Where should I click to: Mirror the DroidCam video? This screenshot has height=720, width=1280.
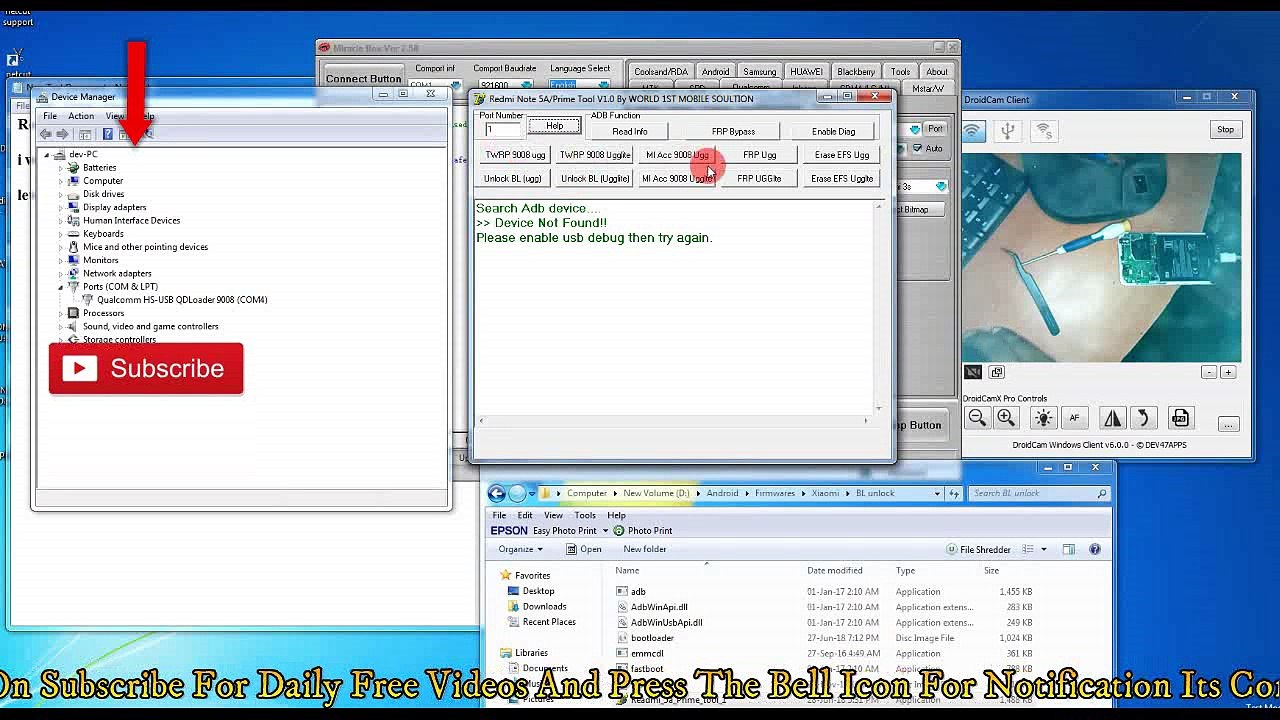1112,419
